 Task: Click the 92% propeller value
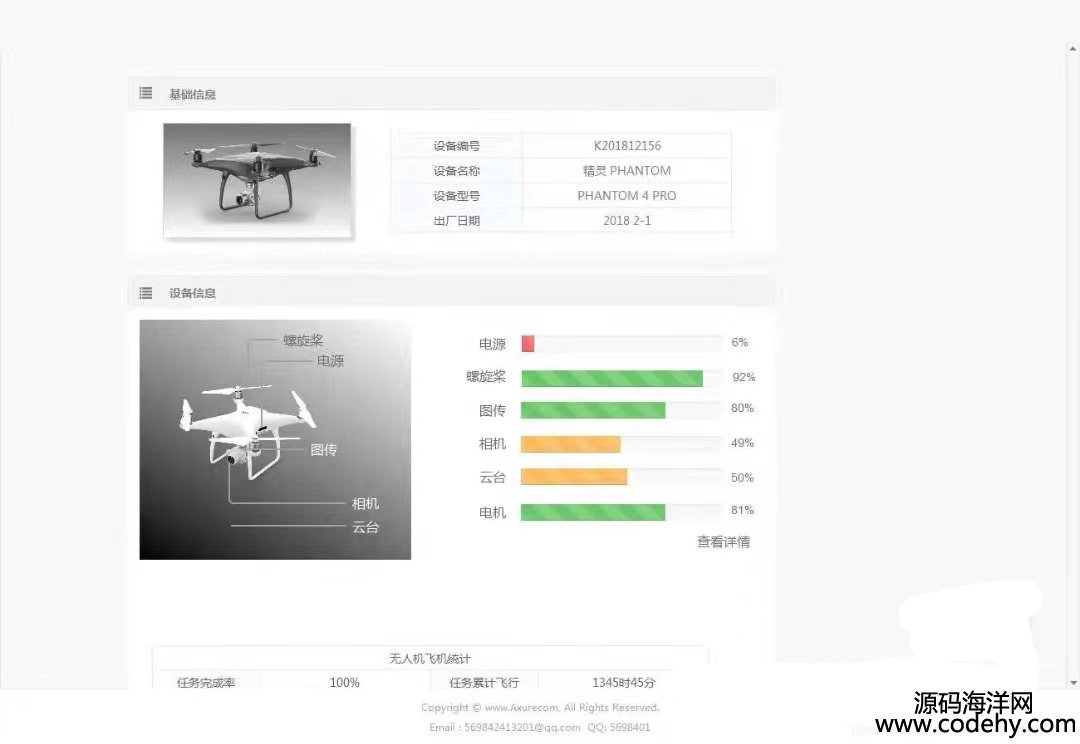coord(744,377)
